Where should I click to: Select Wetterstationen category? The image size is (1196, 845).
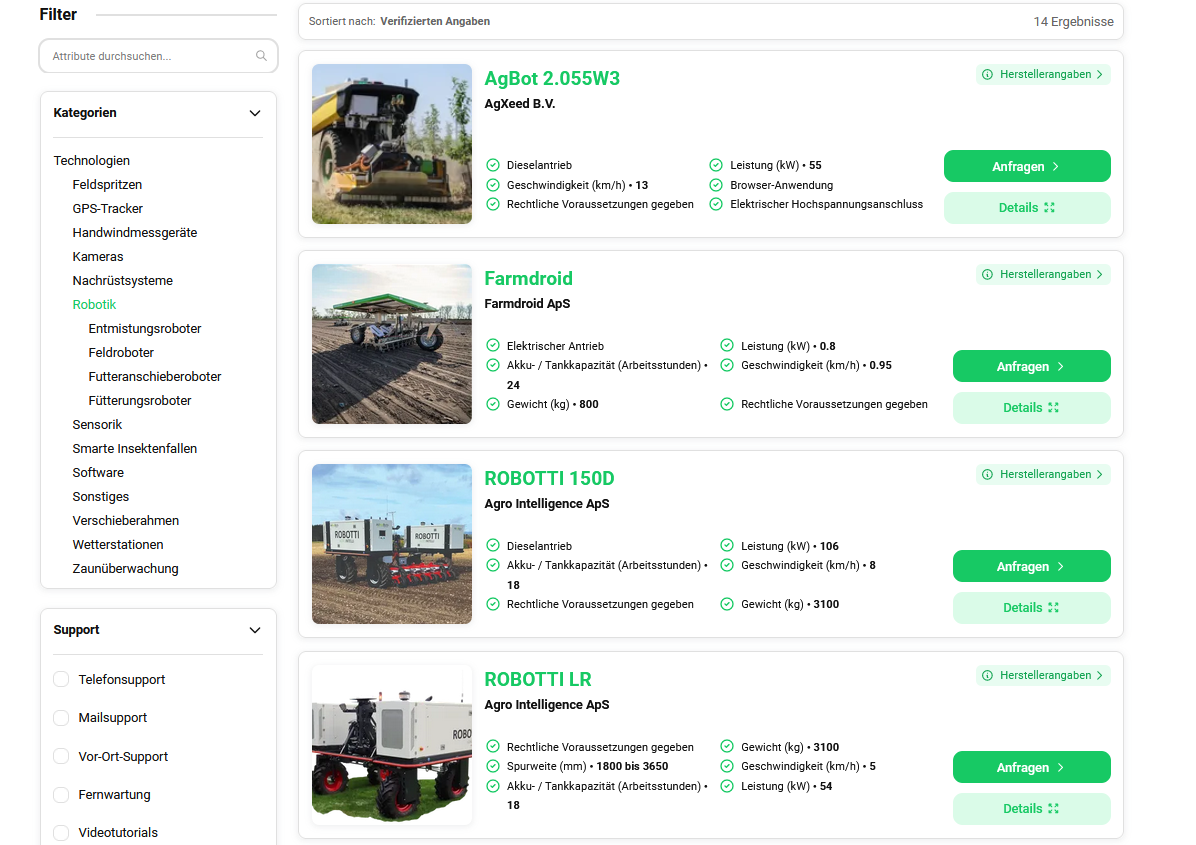(x=117, y=545)
